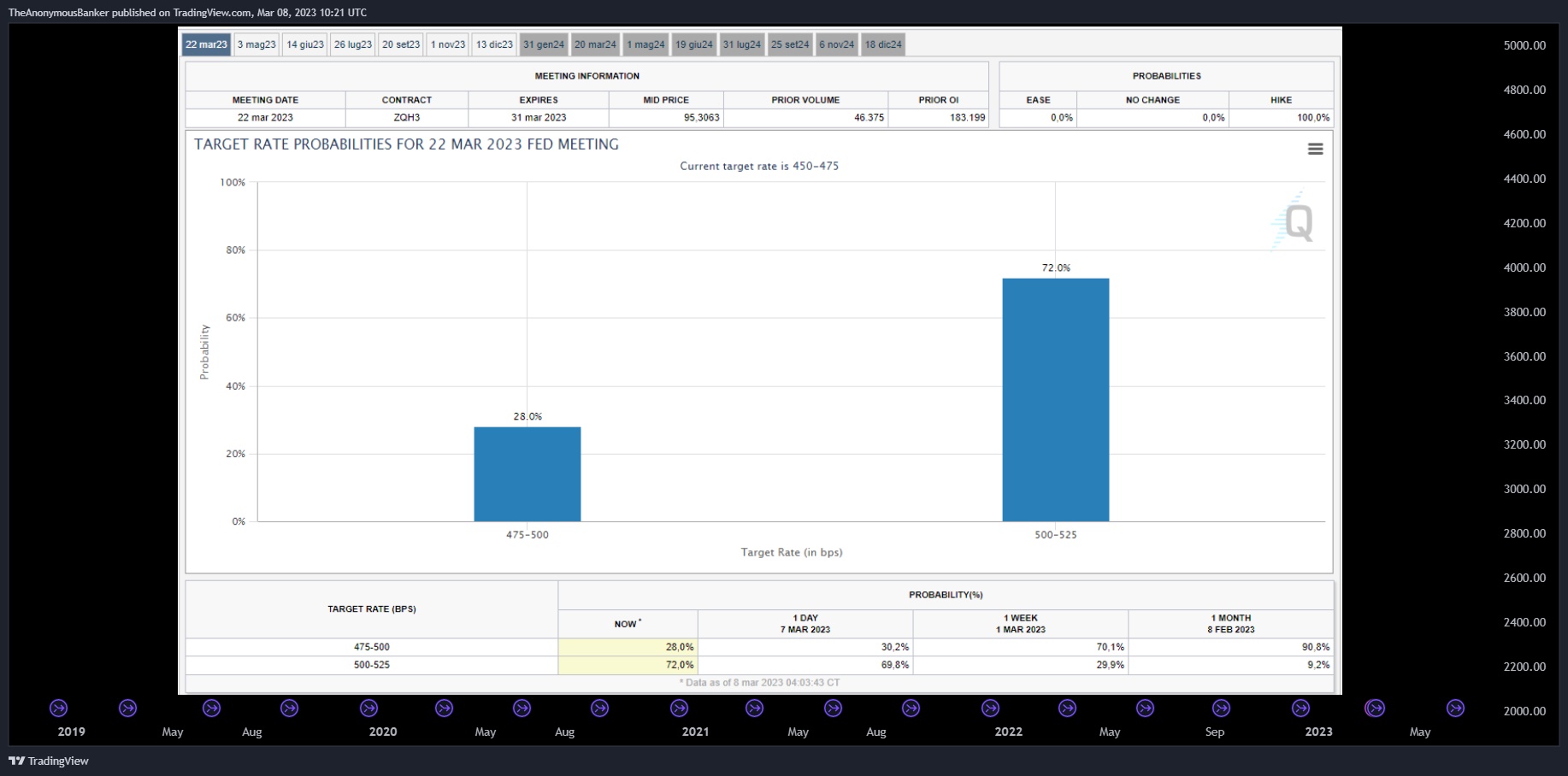Click the 2023 time axis label

[1318, 732]
